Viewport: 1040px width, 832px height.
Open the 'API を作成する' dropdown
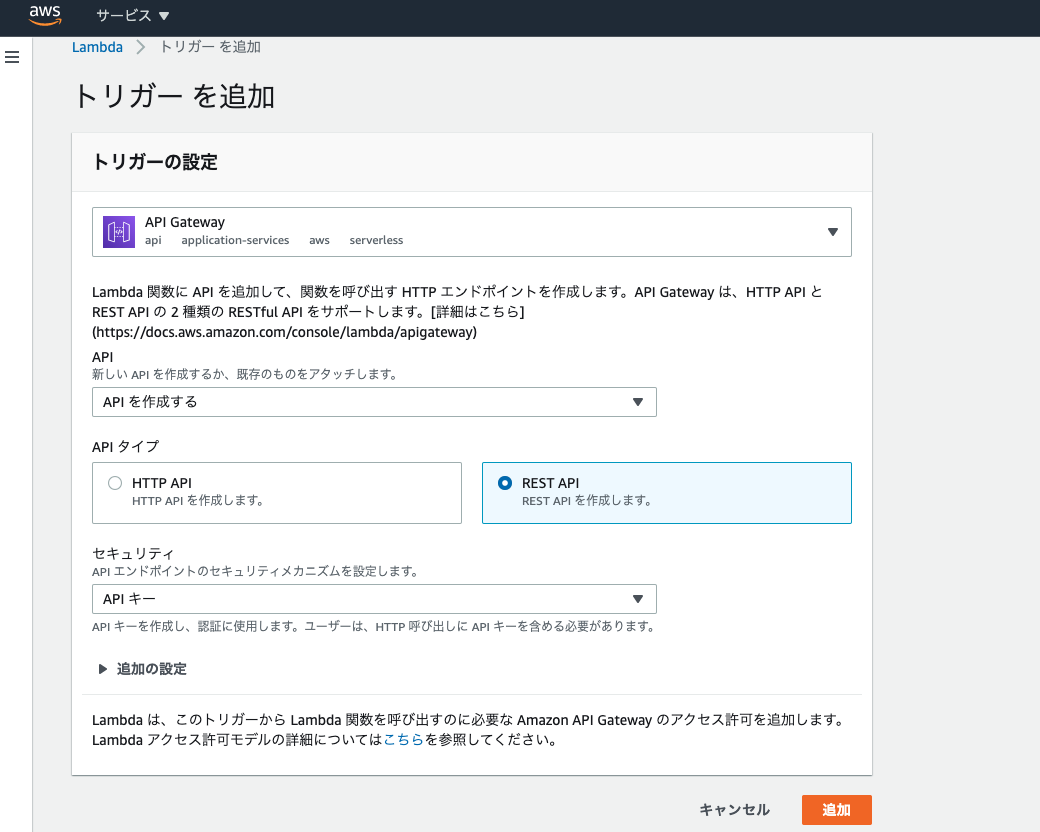(374, 402)
